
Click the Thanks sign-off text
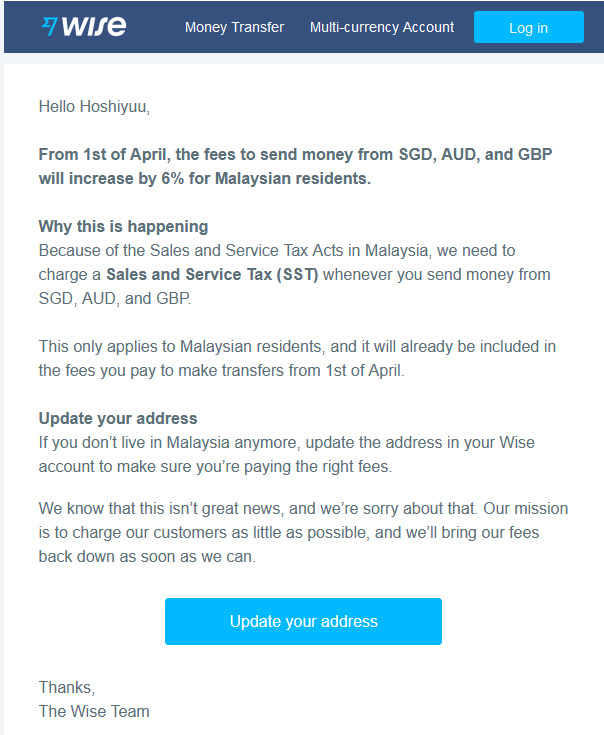[67, 687]
